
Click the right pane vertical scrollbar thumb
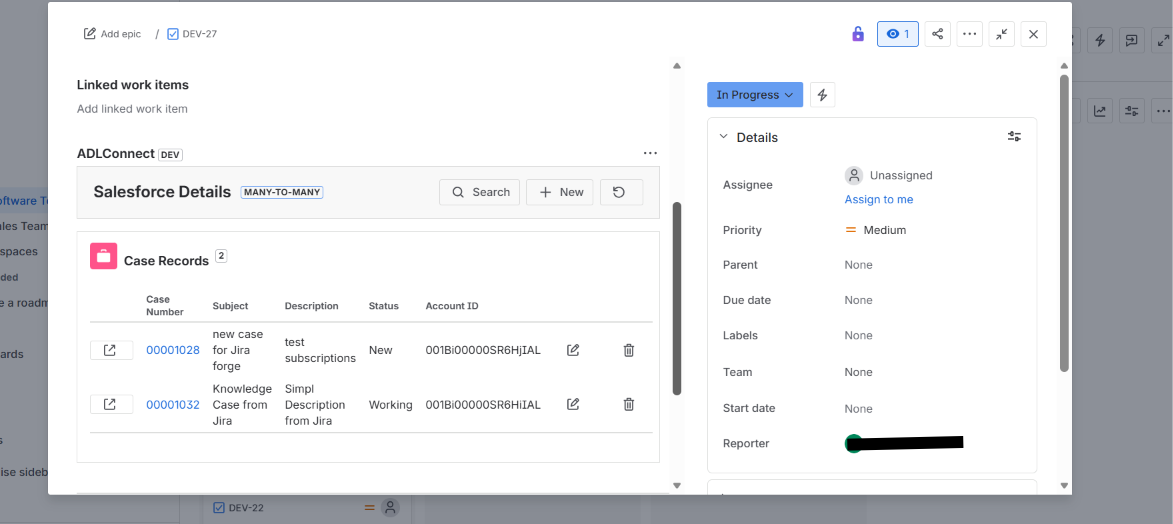[x=1065, y=223]
